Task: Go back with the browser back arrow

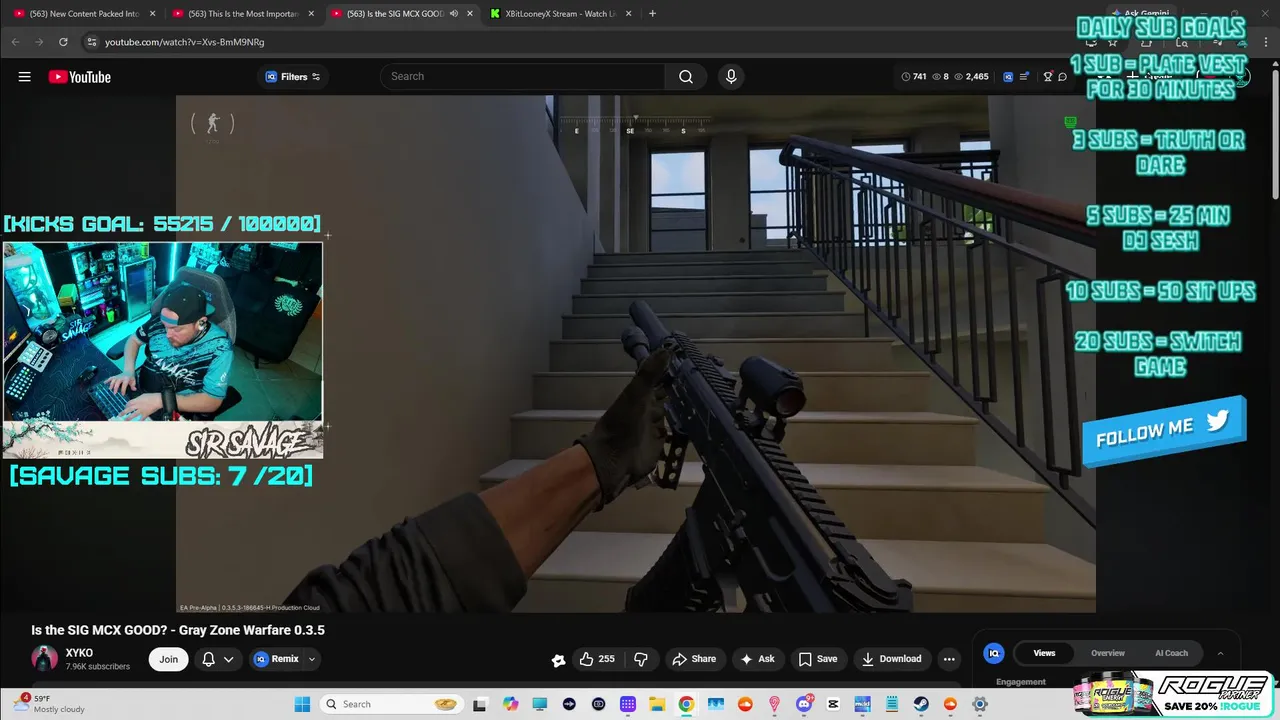Action: coord(15,42)
